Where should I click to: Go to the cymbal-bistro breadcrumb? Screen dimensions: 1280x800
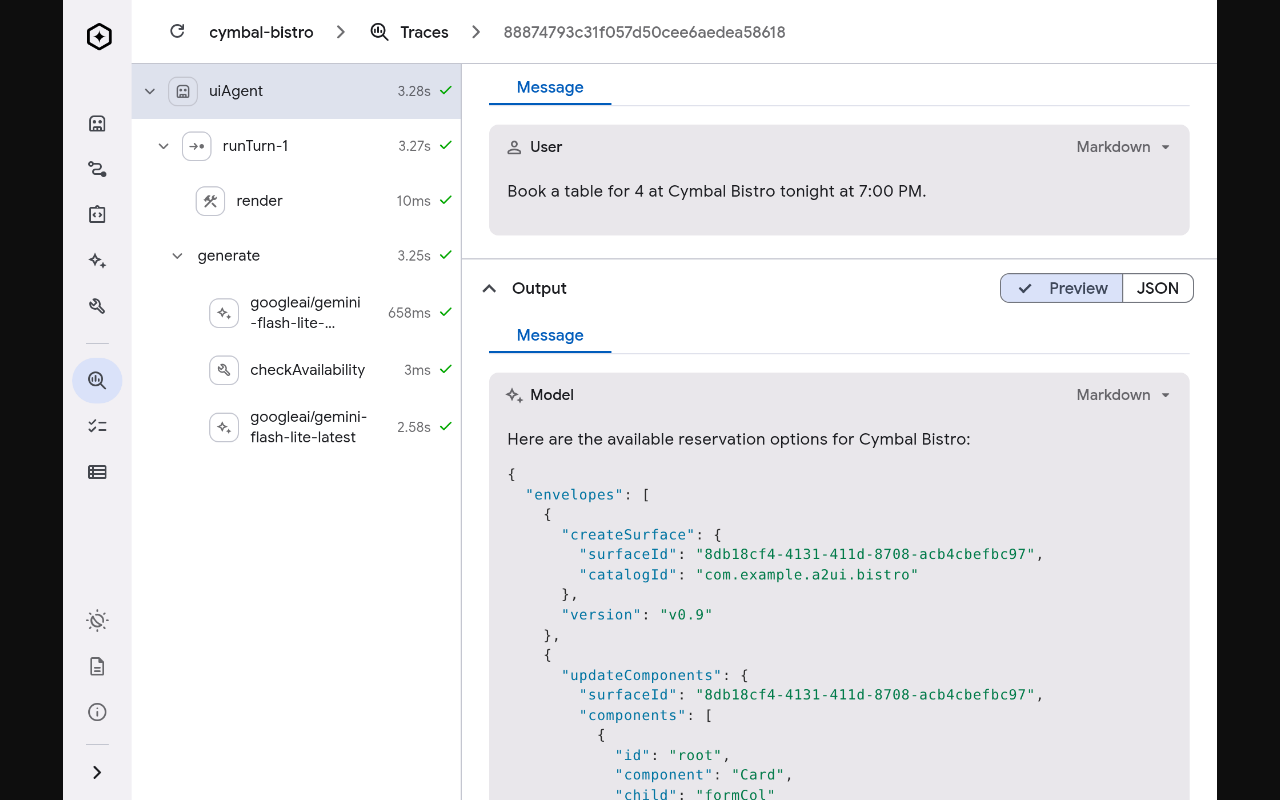[261, 32]
